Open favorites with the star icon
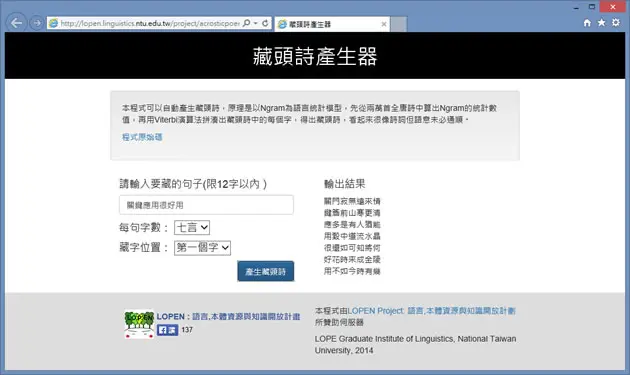The height and width of the screenshot is (375, 630). 601,23
